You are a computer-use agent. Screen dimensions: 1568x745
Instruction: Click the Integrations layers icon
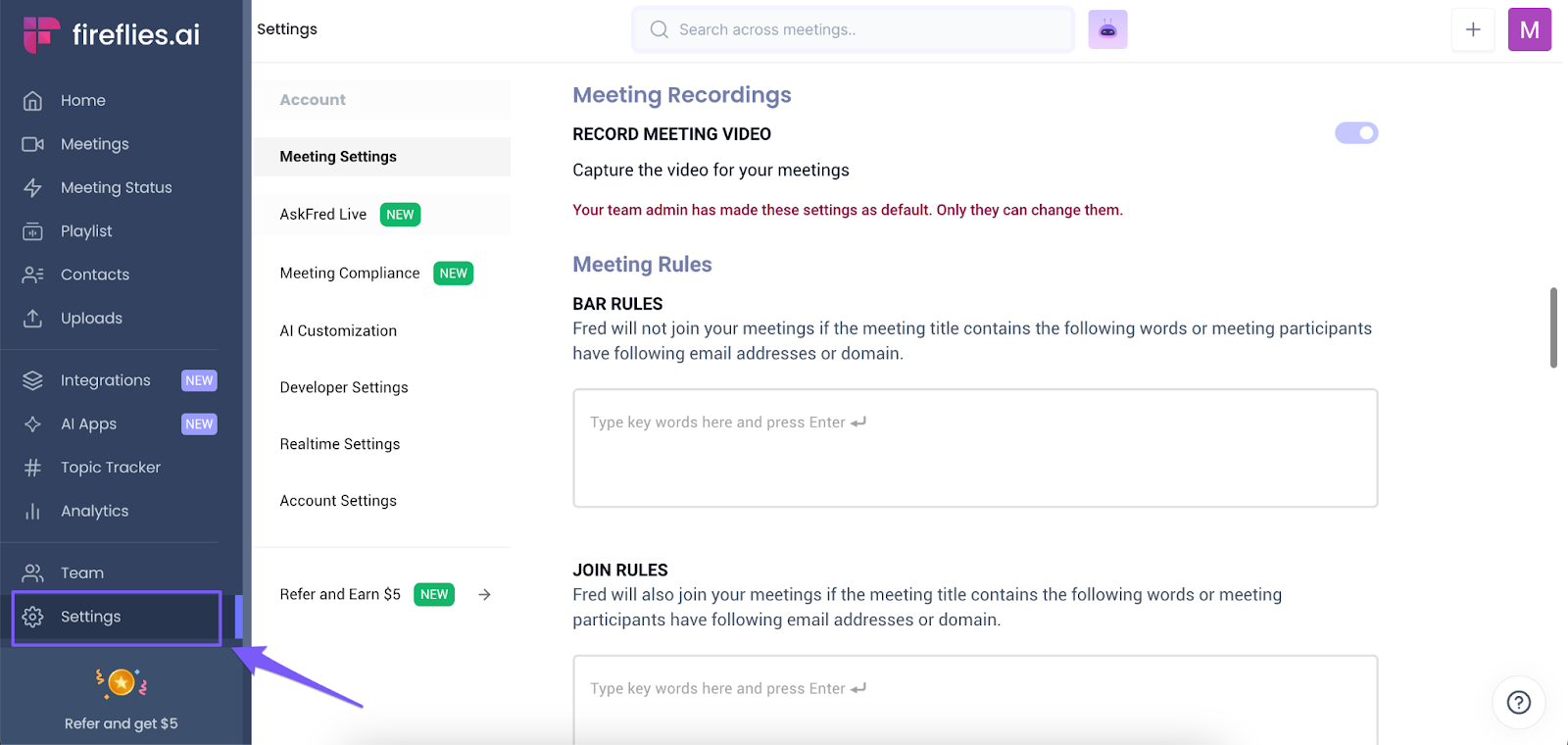[x=32, y=380]
